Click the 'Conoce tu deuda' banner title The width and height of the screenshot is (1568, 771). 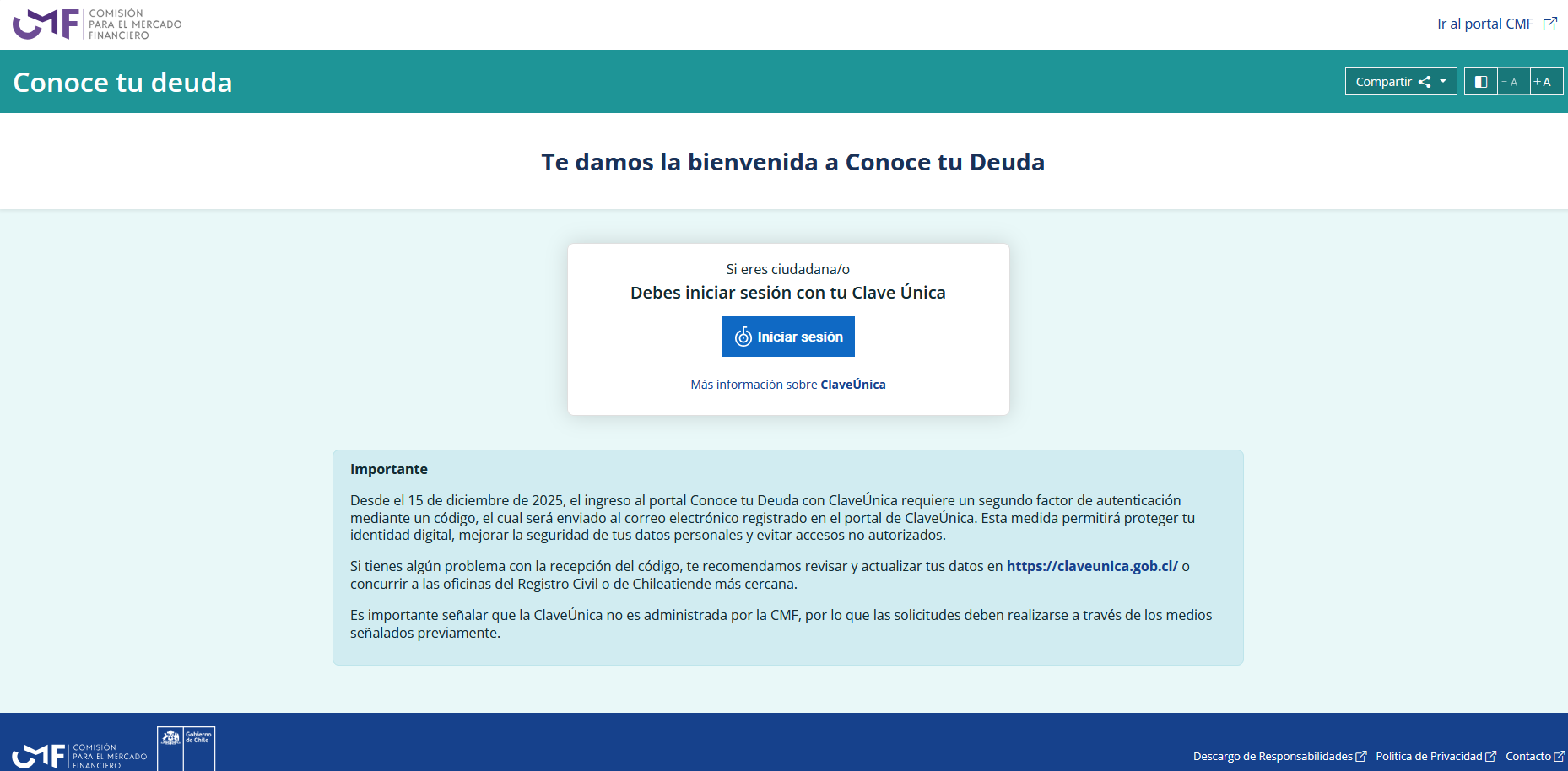(122, 82)
